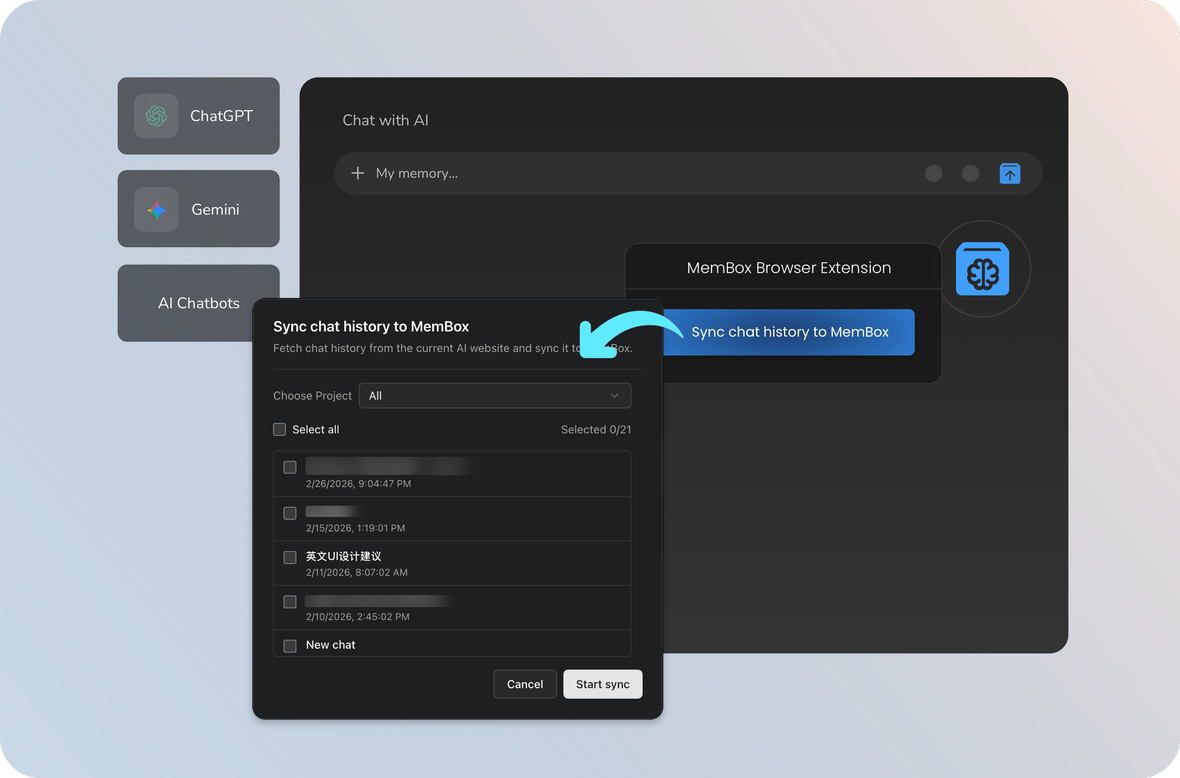Click the ChatGPT logo icon

point(156,116)
